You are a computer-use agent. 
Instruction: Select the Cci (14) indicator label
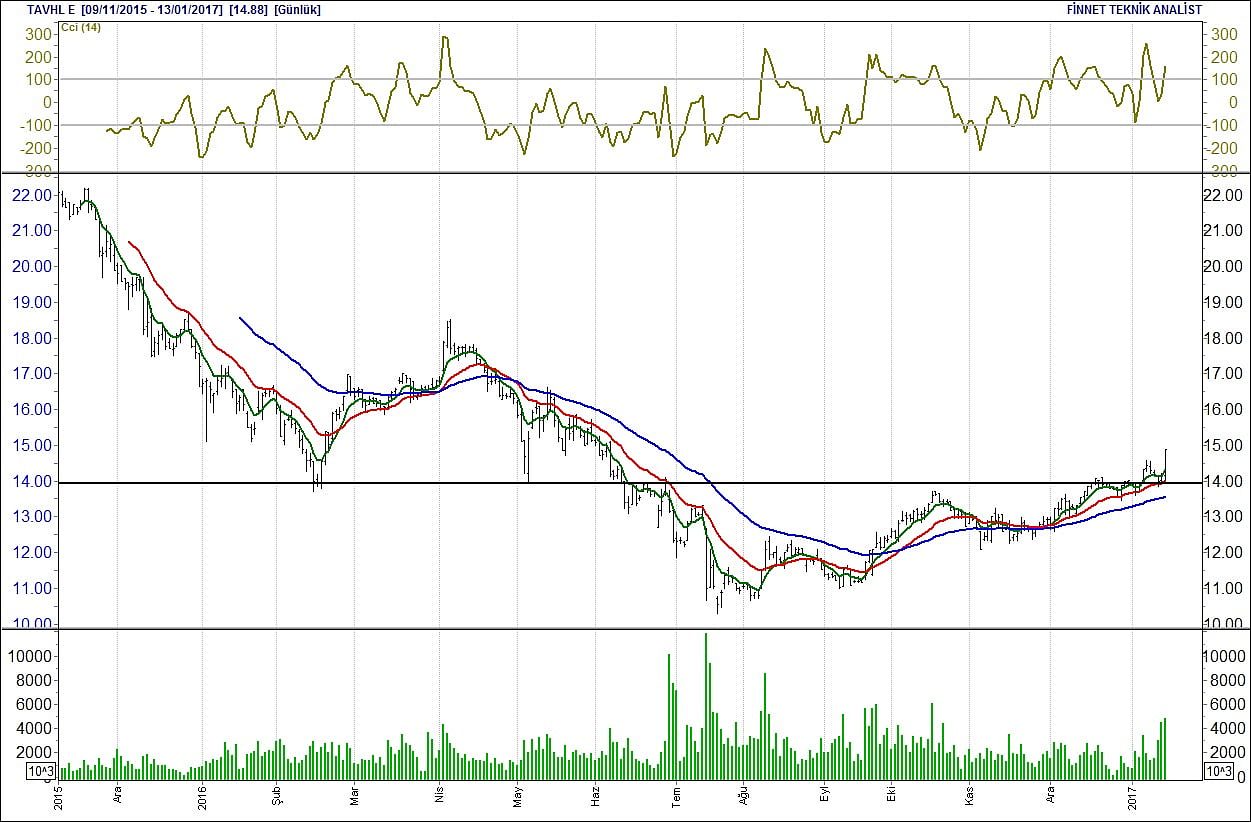82,27
